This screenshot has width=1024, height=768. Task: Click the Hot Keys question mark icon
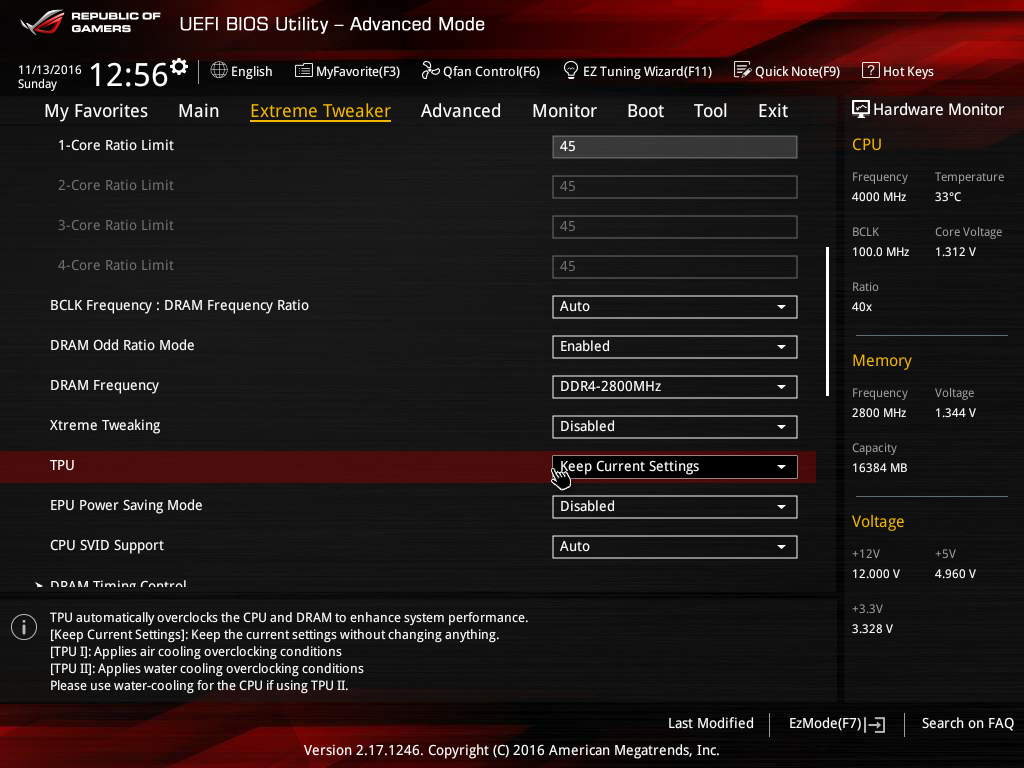point(871,70)
